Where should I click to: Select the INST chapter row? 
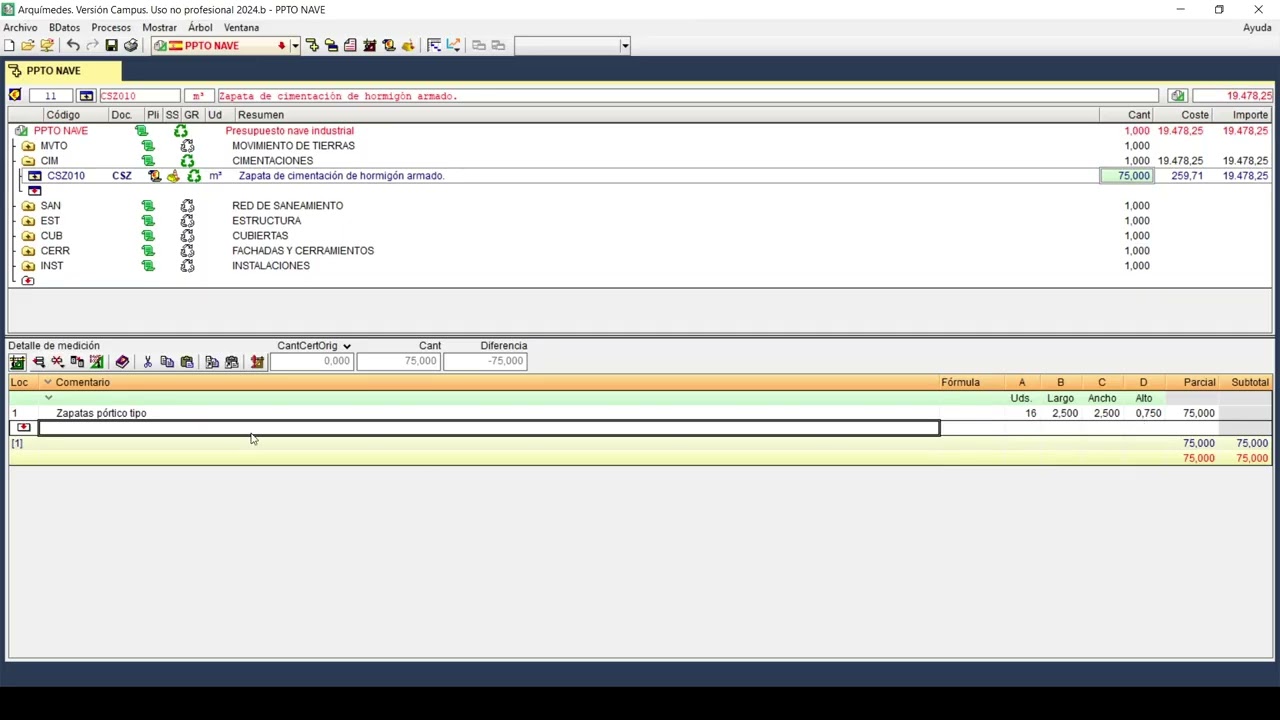[640, 266]
